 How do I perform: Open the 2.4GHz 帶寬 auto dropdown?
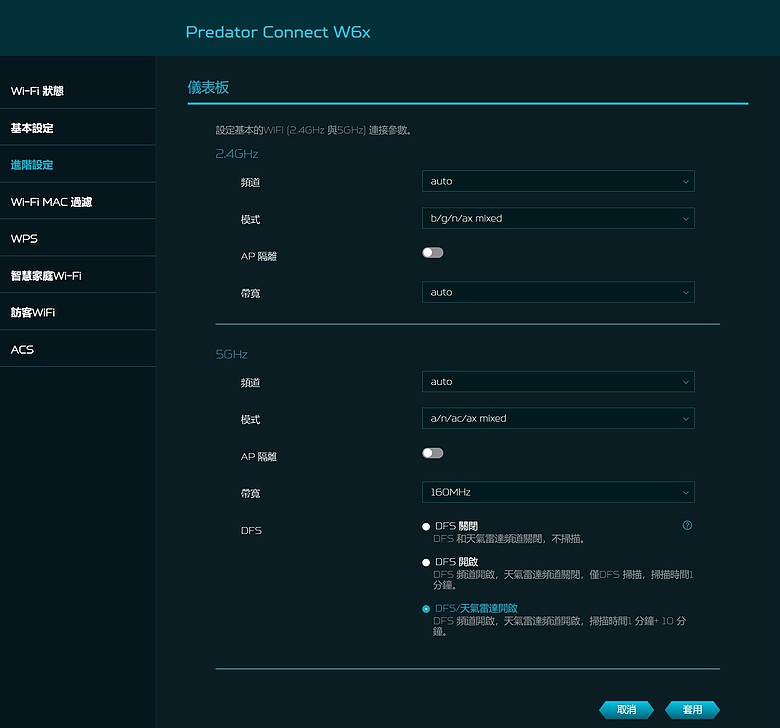[x=558, y=292]
